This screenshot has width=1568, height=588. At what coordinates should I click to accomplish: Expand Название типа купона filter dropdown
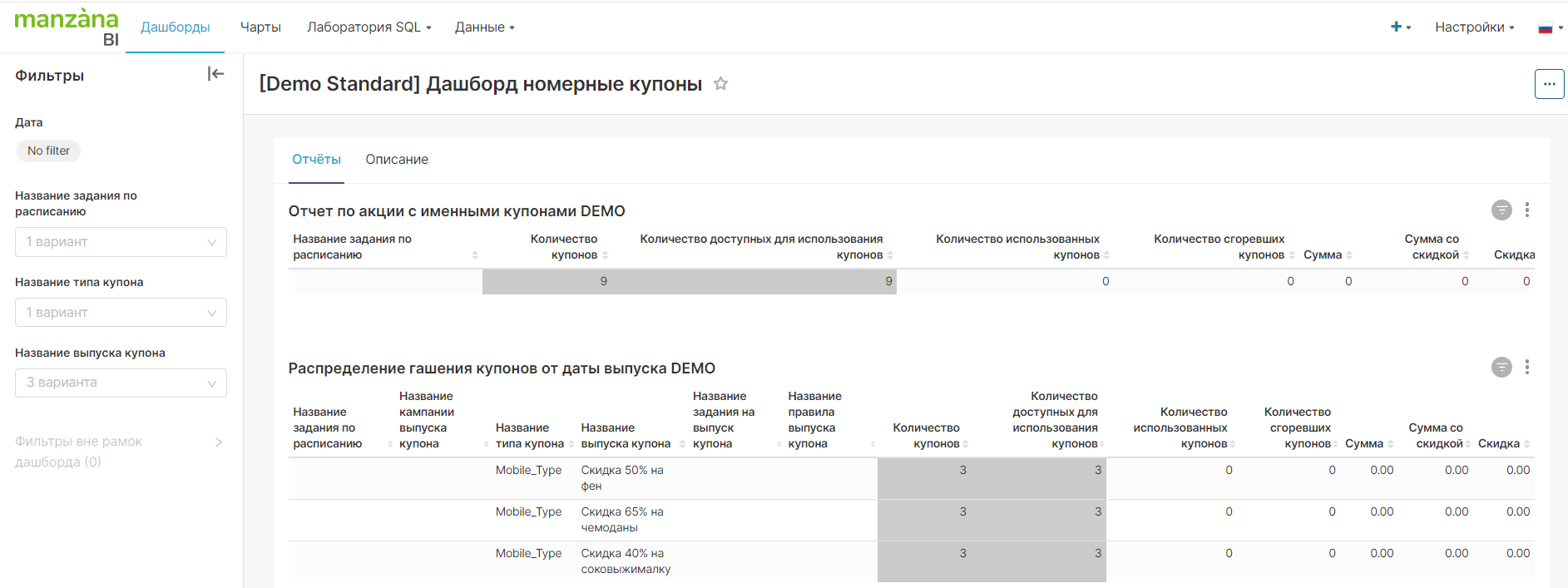tap(121, 313)
